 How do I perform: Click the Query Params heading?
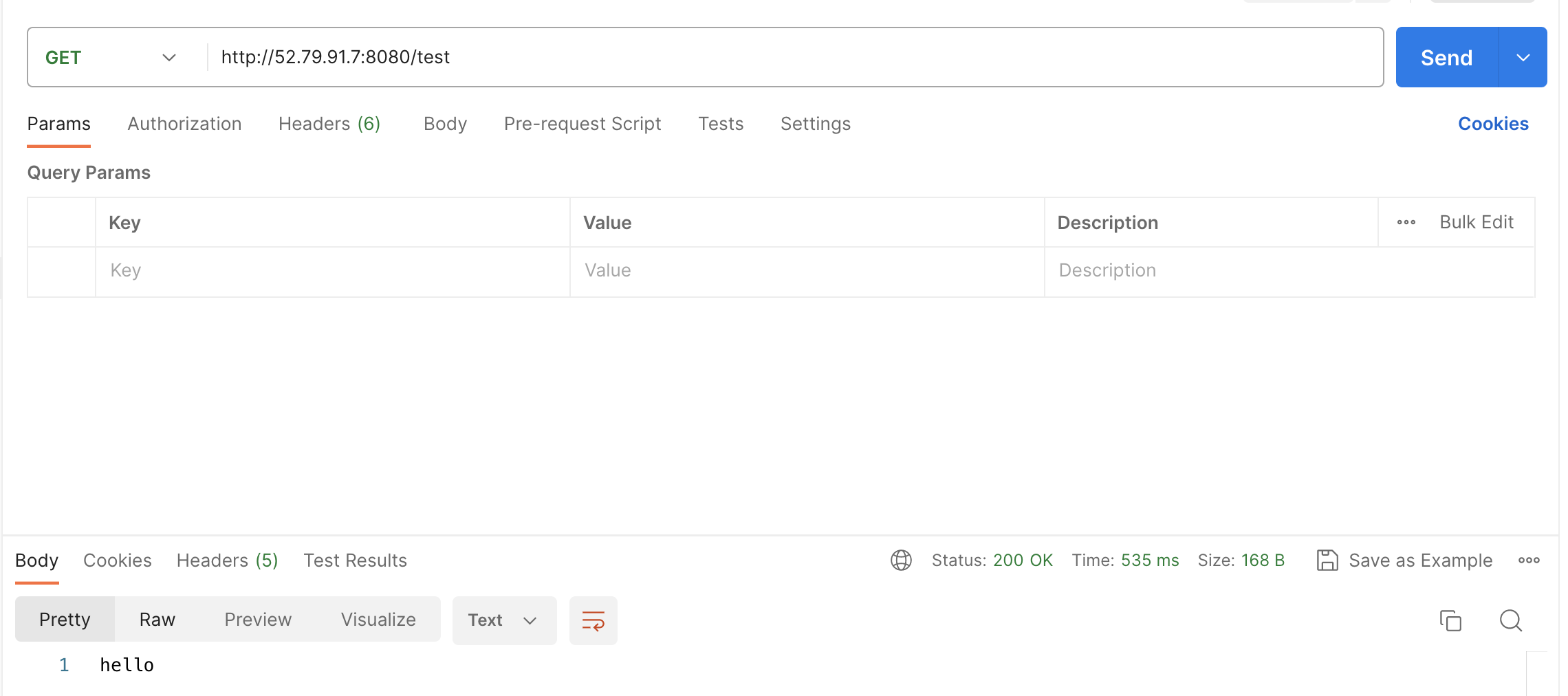pos(89,173)
